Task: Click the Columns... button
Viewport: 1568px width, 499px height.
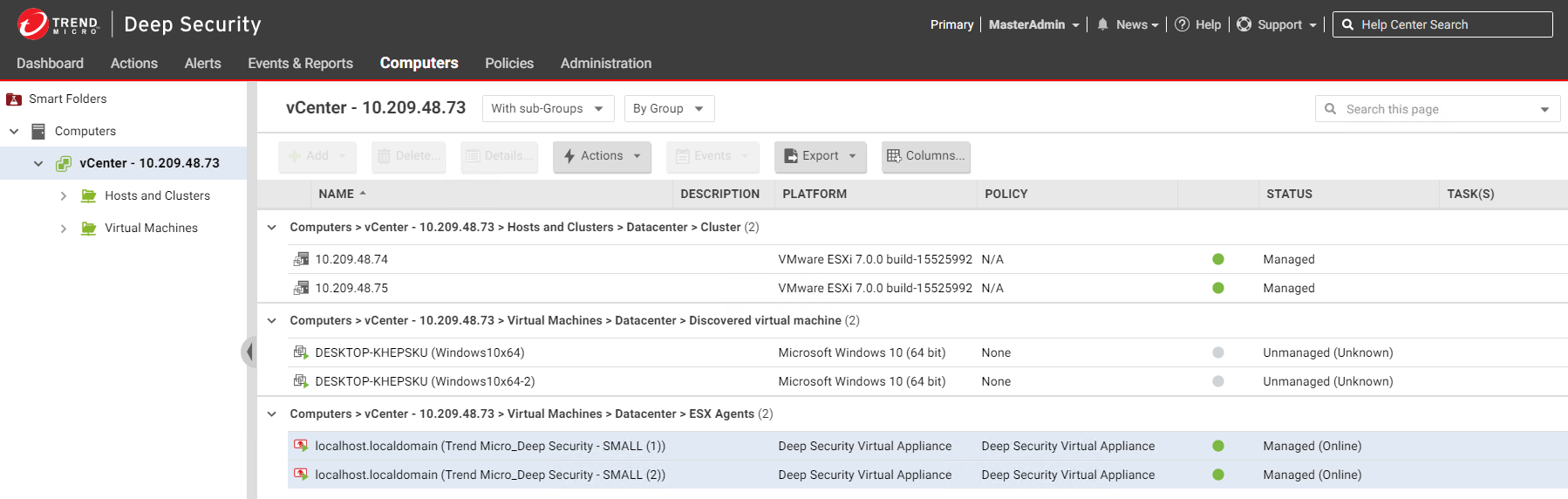Action: [925, 156]
